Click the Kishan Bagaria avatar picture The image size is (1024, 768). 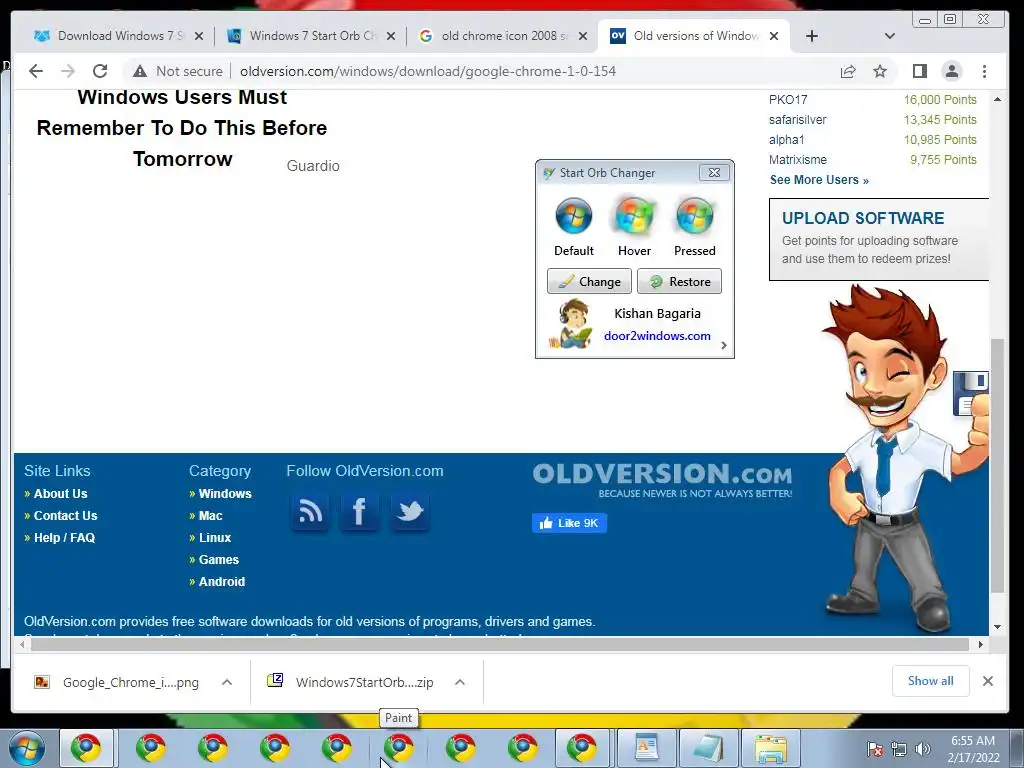[x=572, y=323]
